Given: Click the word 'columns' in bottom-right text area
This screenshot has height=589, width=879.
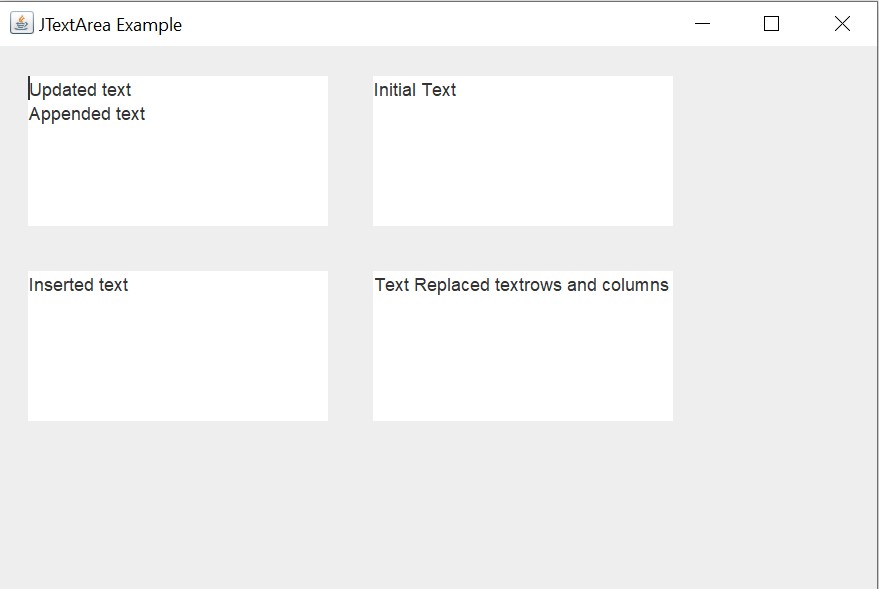Looking at the screenshot, I should coord(635,285).
